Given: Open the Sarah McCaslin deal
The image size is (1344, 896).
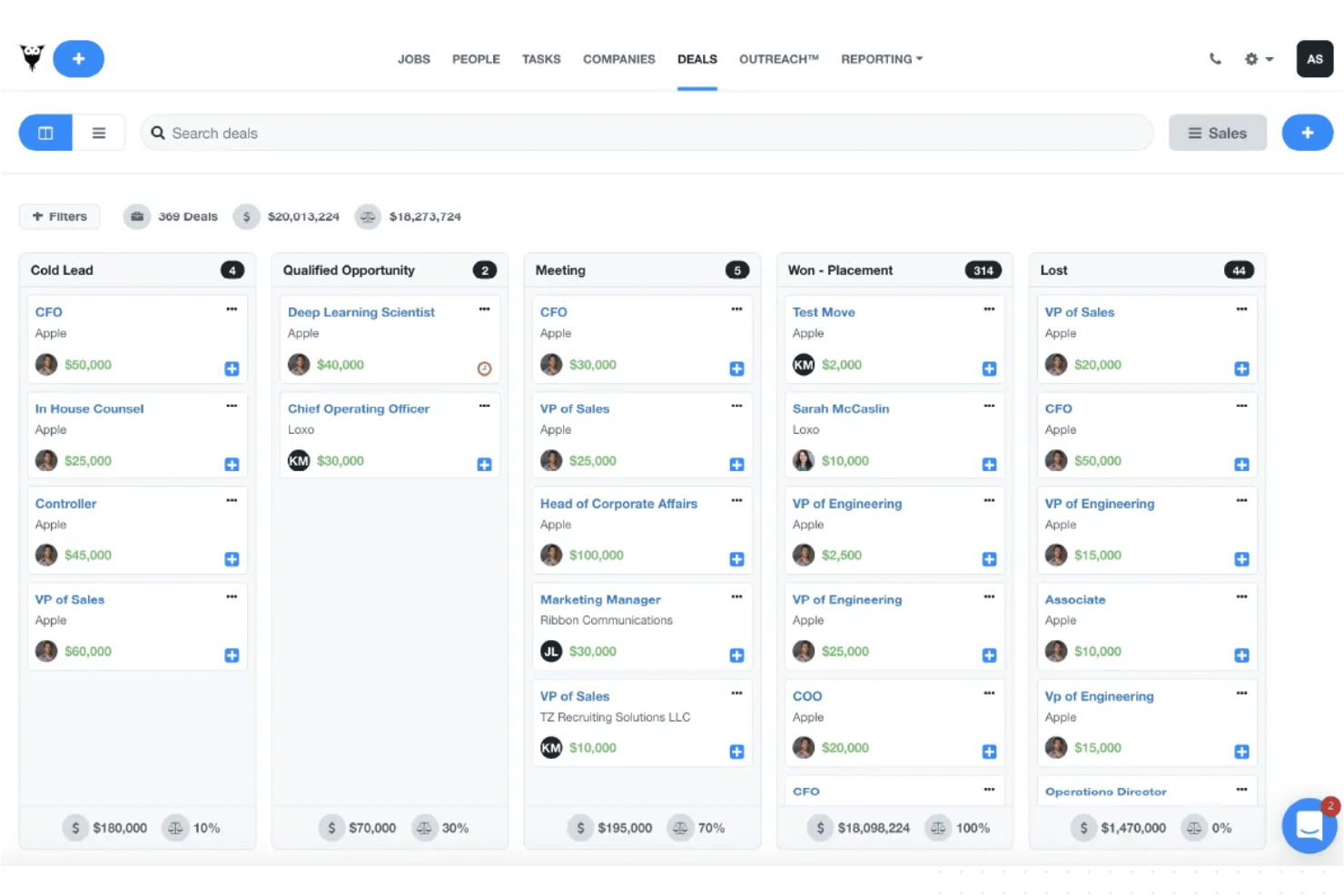Looking at the screenshot, I should pos(841,409).
